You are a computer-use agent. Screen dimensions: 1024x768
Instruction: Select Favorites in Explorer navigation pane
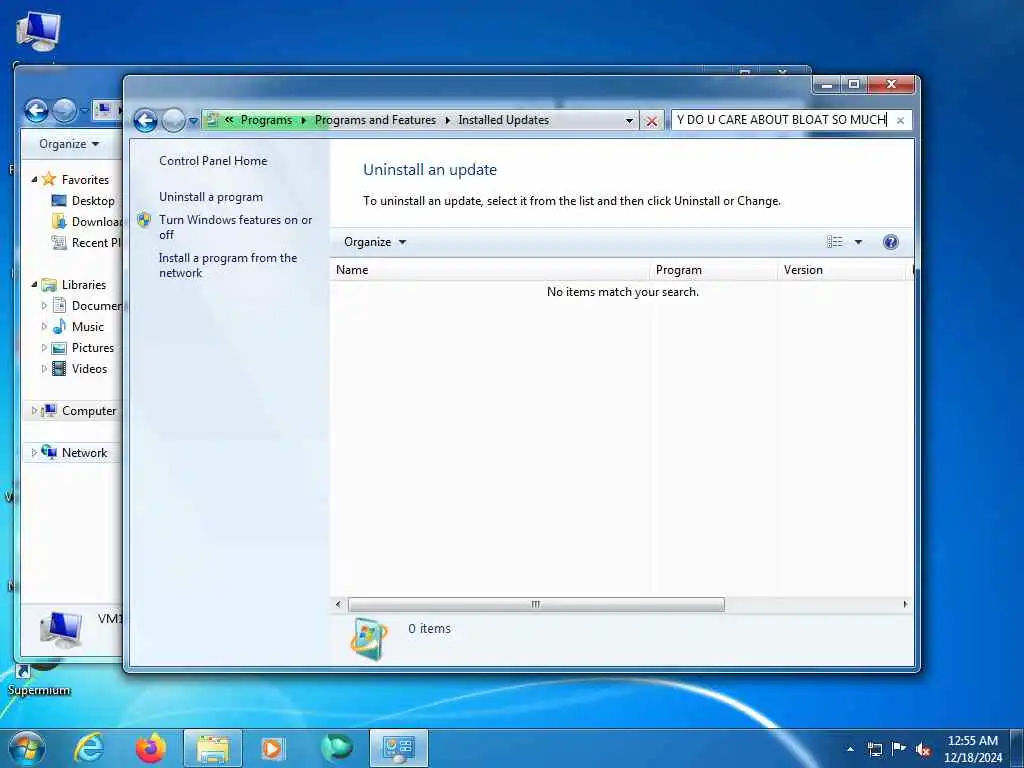pyautogui.click(x=85, y=180)
